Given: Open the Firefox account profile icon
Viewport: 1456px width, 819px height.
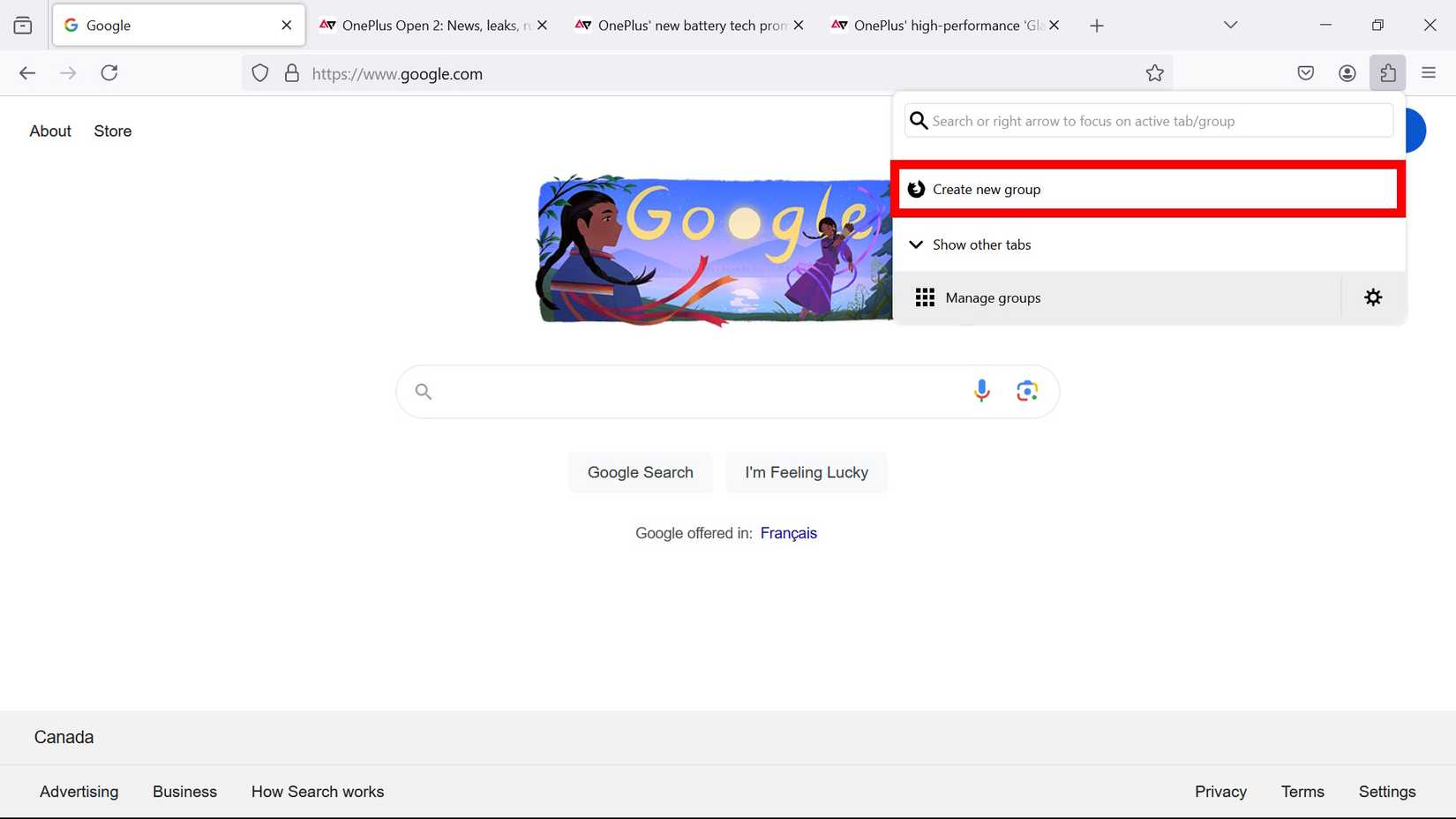Looking at the screenshot, I should pyautogui.click(x=1347, y=73).
